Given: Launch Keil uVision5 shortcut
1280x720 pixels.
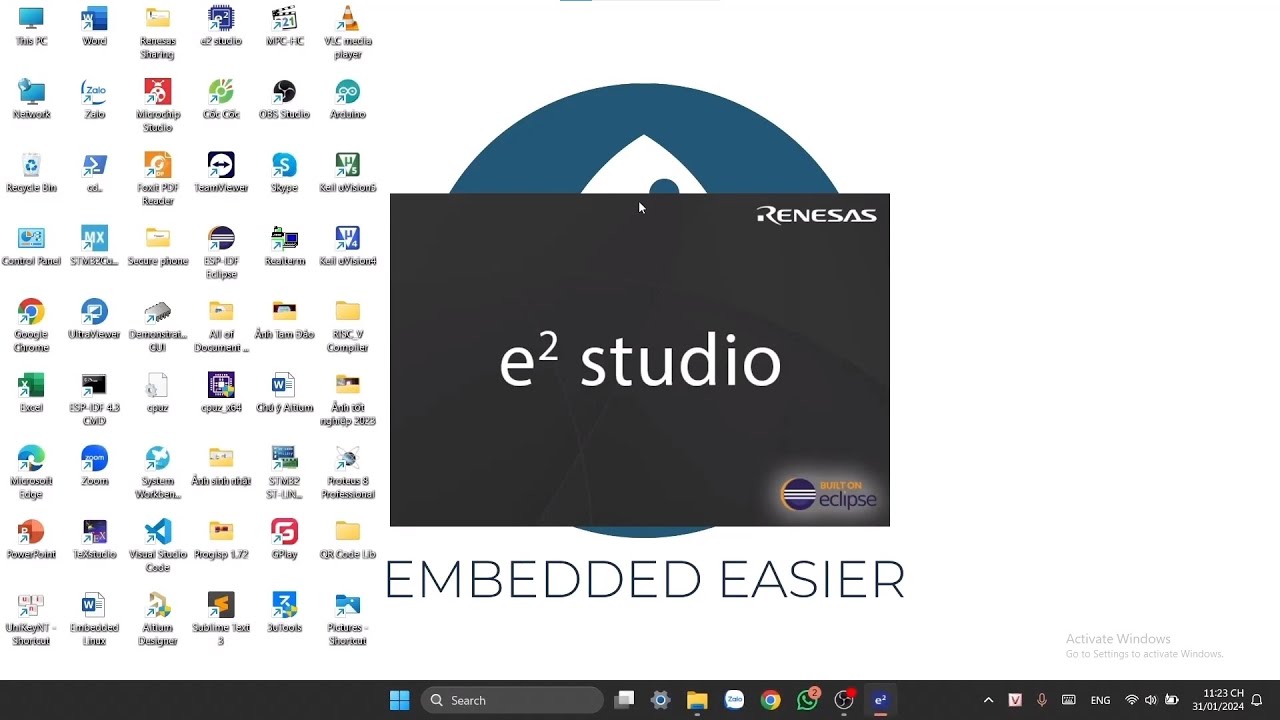Looking at the screenshot, I should 347,172.
